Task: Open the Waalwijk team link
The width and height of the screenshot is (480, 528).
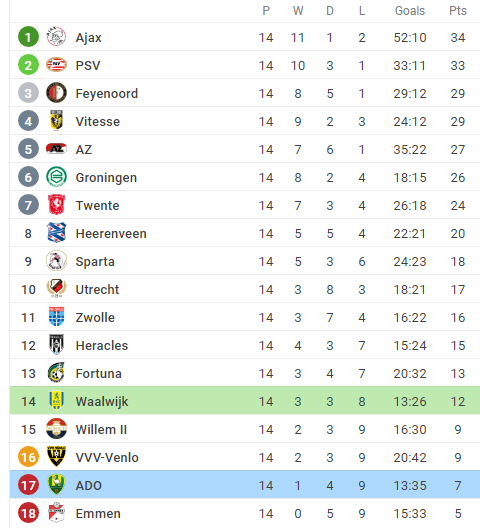Action: [102, 401]
